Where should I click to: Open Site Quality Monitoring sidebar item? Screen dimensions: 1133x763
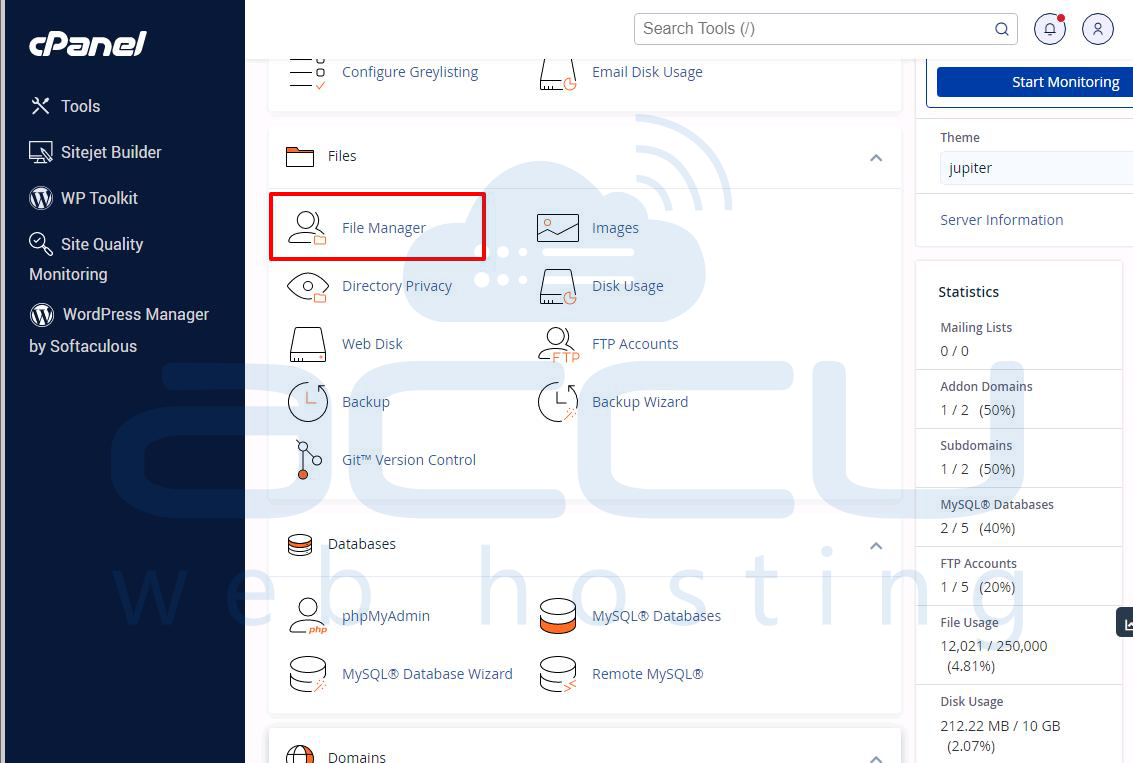pyautogui.click(x=86, y=259)
